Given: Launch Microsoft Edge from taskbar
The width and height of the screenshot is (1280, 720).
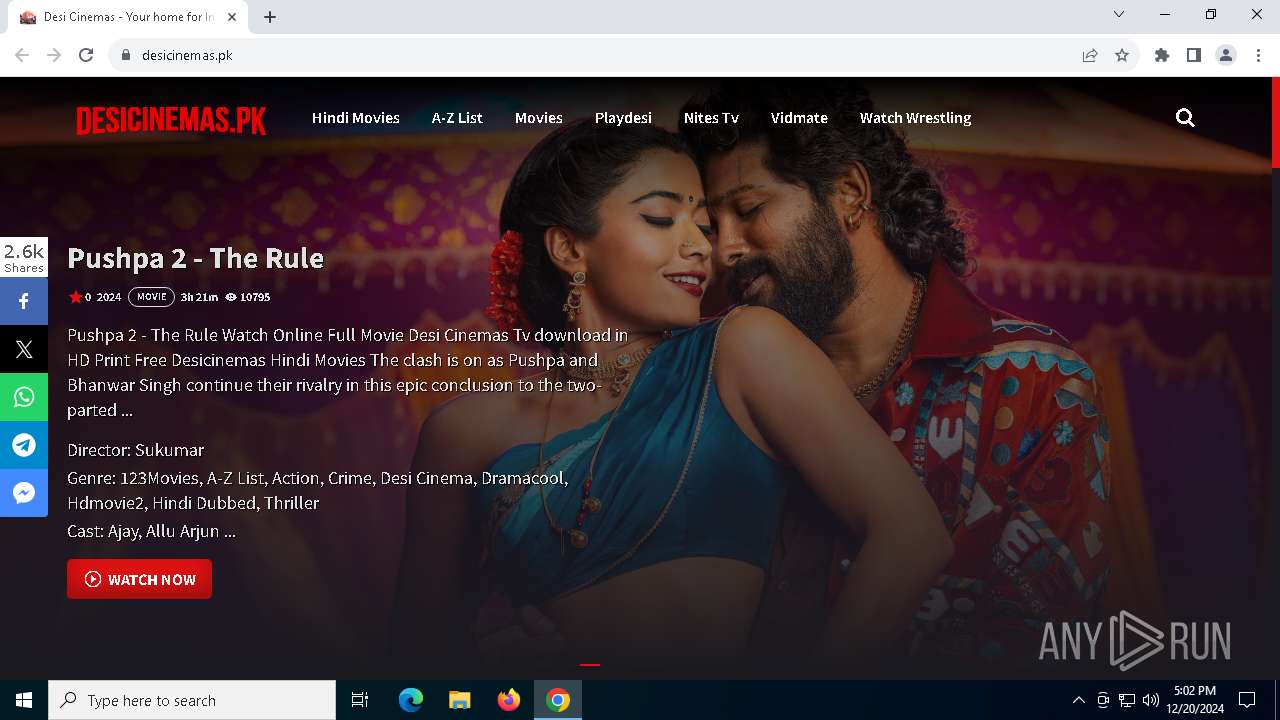Looking at the screenshot, I should coord(411,700).
